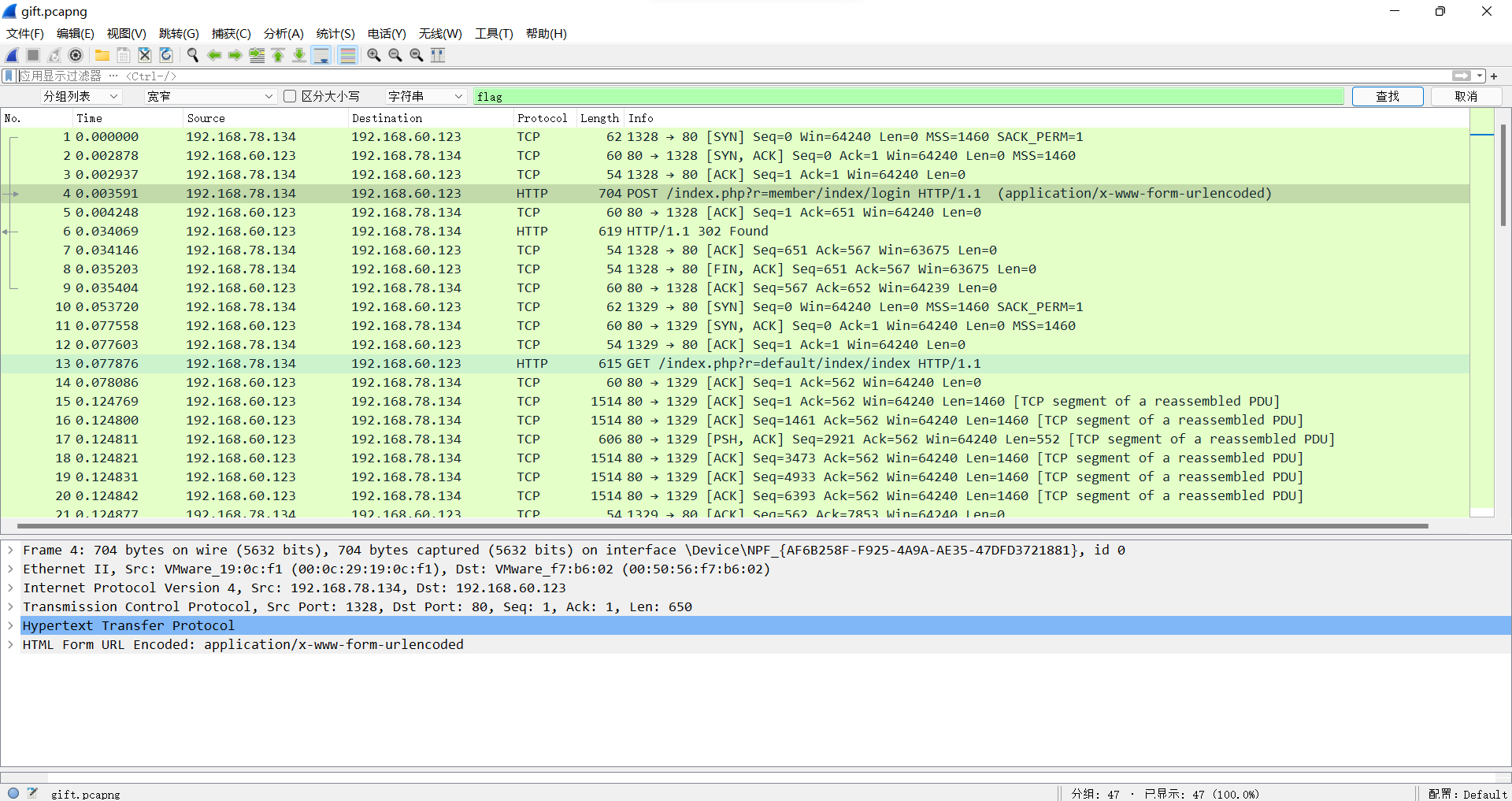Select packet 4 POST login request row

click(735, 194)
